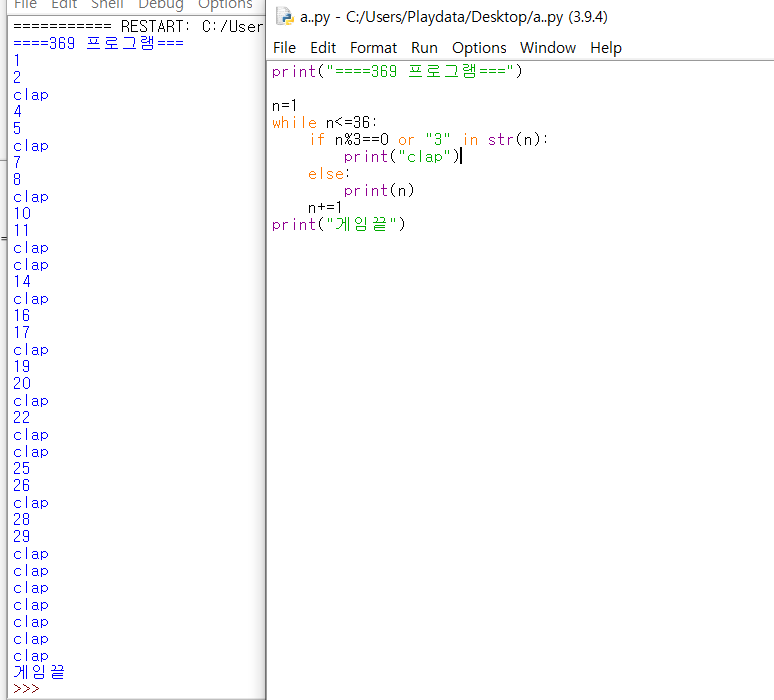
Task: Open the Options menu in the IDLE shell window
Action: point(225,4)
